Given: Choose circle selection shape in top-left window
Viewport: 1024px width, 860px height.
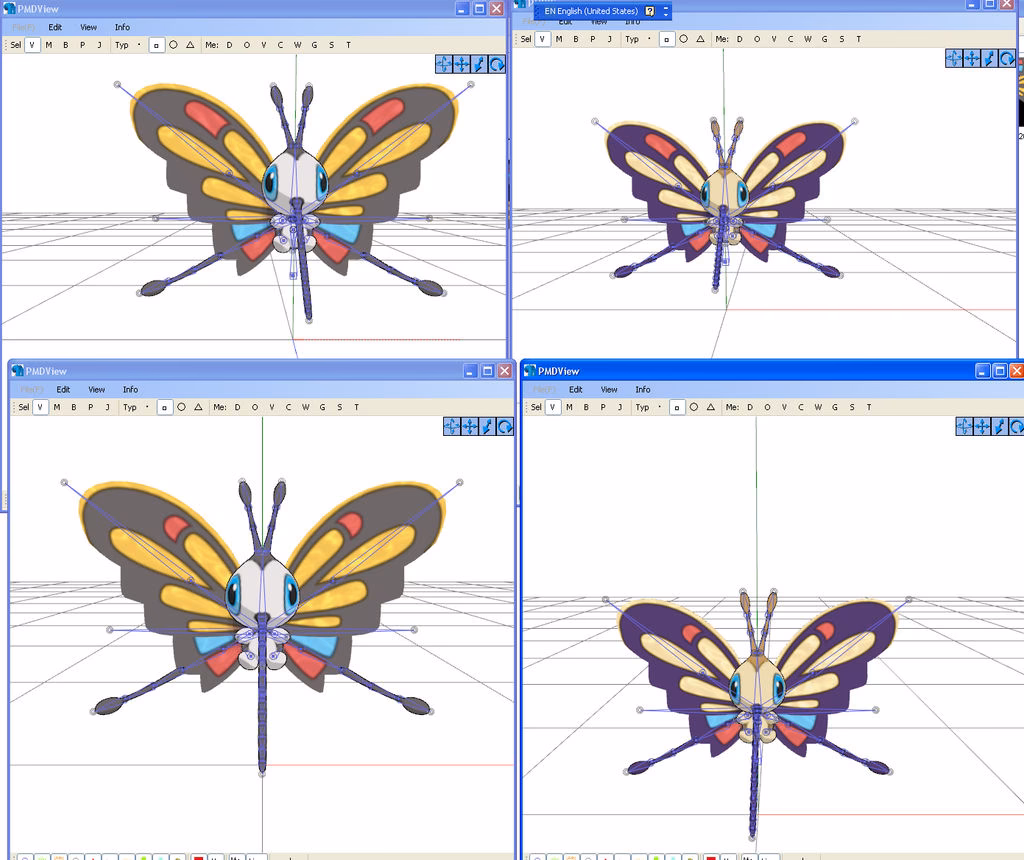Looking at the screenshot, I should point(173,45).
